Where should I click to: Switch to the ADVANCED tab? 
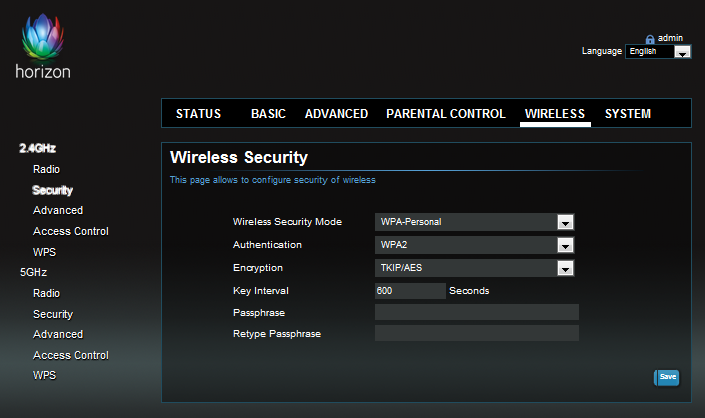click(336, 114)
